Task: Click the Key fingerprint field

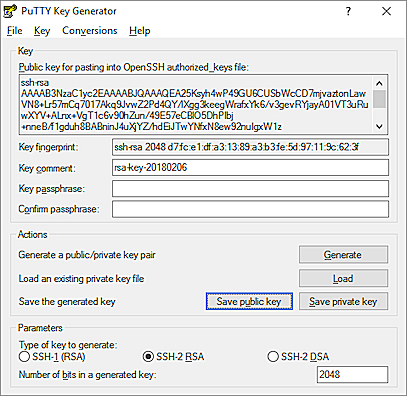Action: pyautogui.click(x=250, y=147)
